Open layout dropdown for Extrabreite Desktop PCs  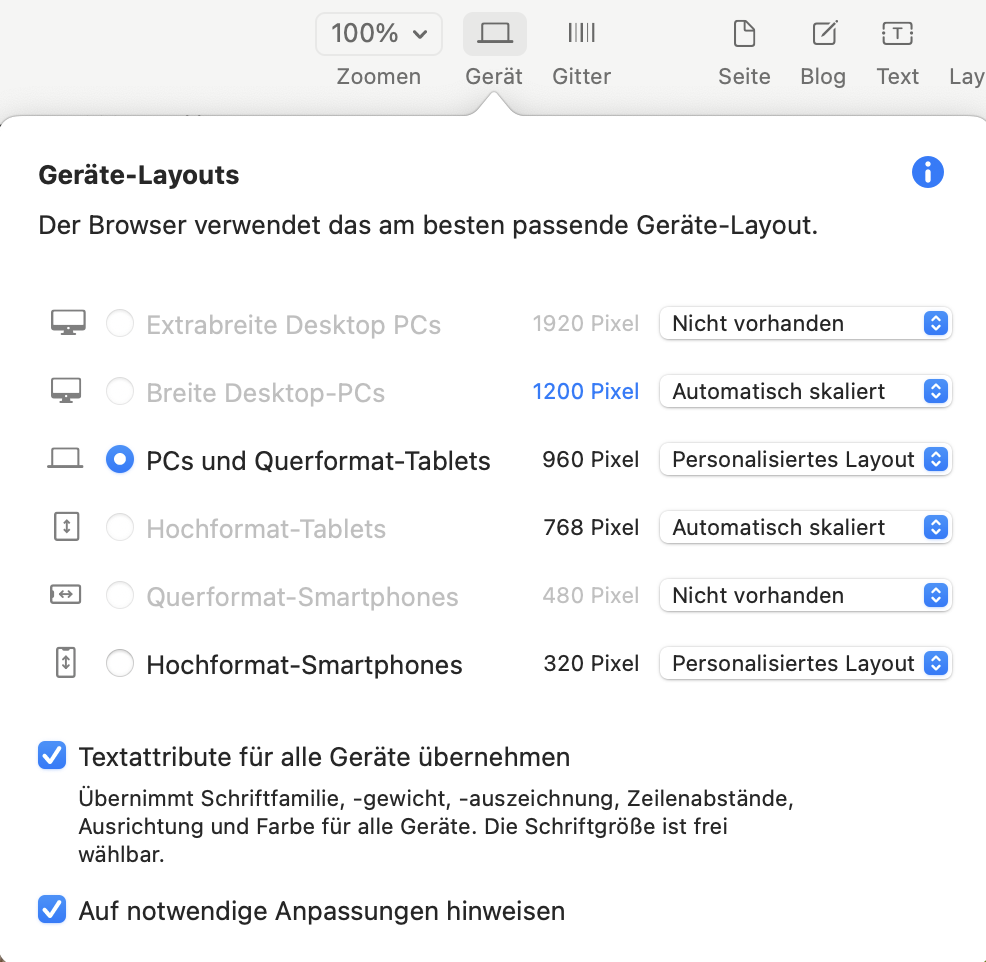coord(805,323)
